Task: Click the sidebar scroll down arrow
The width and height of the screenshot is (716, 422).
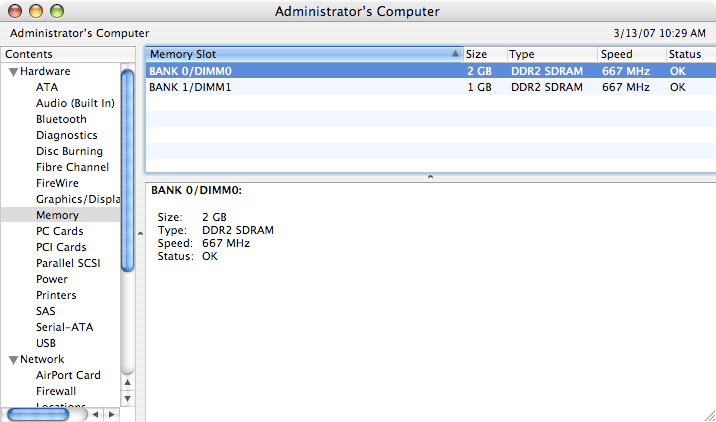Action: [127, 398]
